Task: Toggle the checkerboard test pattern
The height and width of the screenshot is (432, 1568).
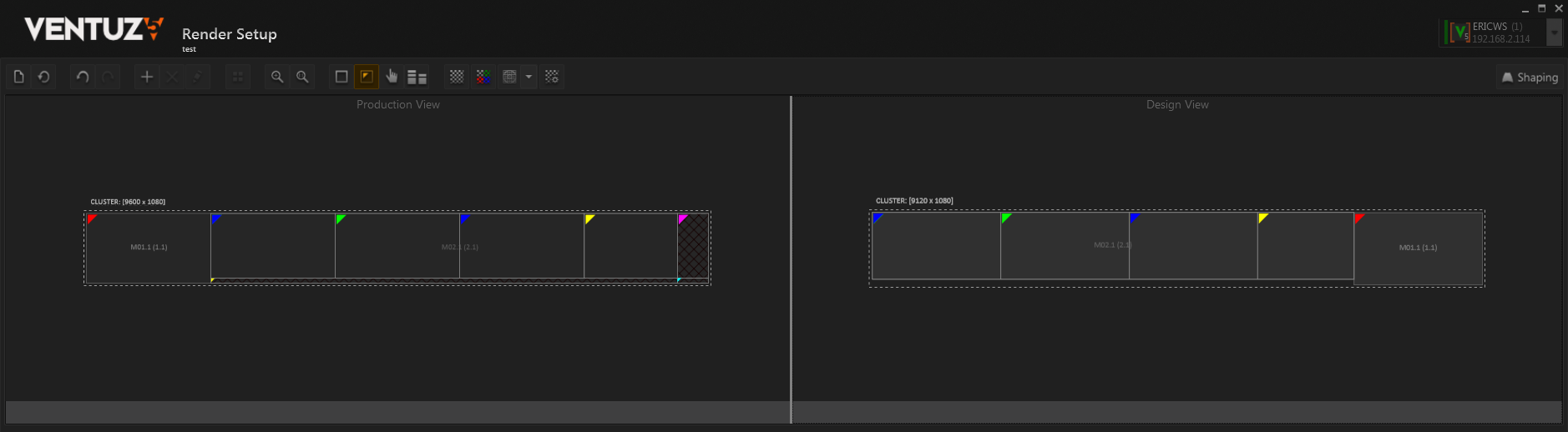Action: pyautogui.click(x=457, y=77)
